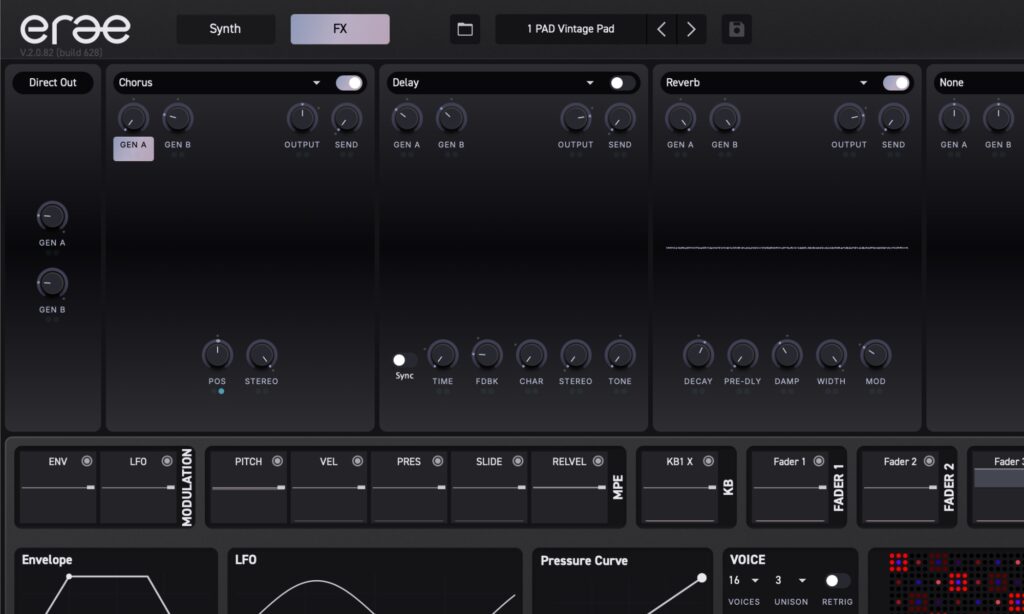This screenshot has height=614, width=1024.
Task: Click the Delay FDBK knob
Action: click(x=487, y=355)
